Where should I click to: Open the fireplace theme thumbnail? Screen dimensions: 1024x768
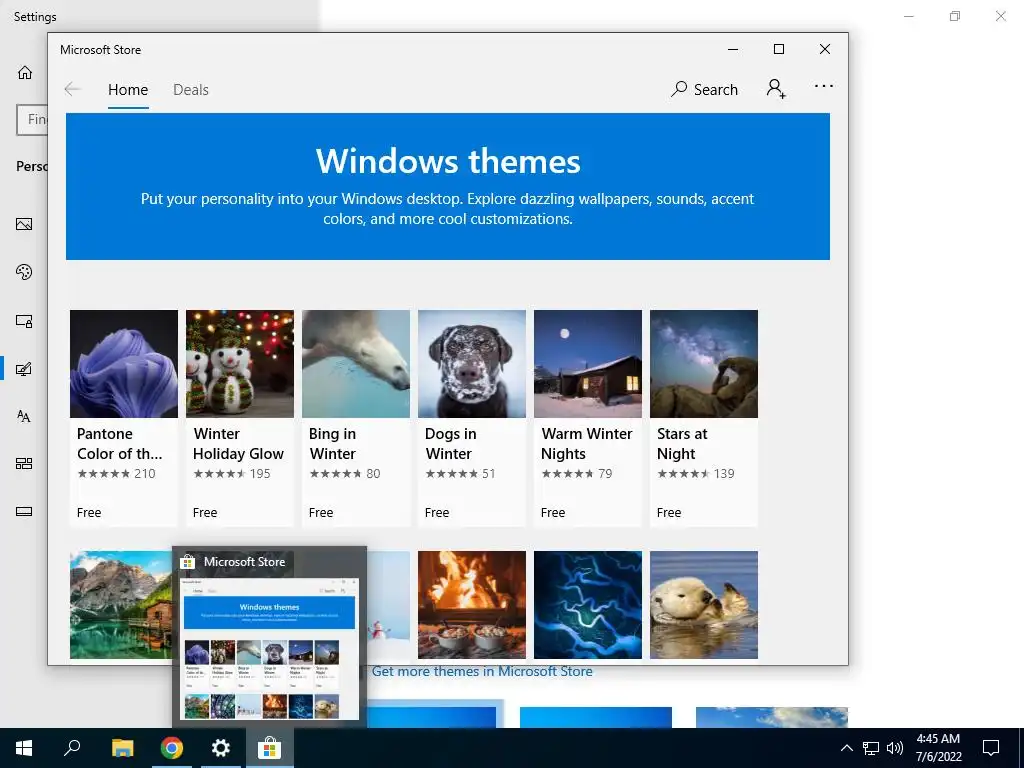(x=472, y=605)
